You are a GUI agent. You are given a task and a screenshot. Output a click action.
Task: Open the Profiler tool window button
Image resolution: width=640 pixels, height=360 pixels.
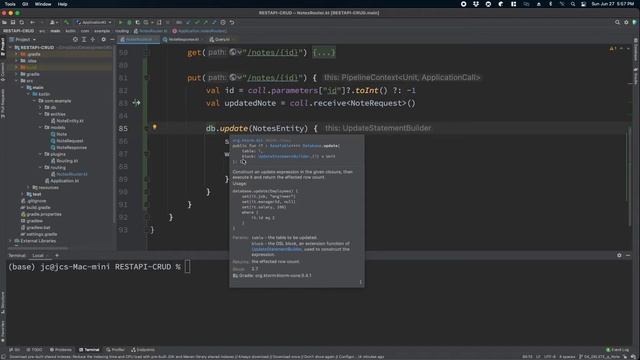click(x=115, y=350)
